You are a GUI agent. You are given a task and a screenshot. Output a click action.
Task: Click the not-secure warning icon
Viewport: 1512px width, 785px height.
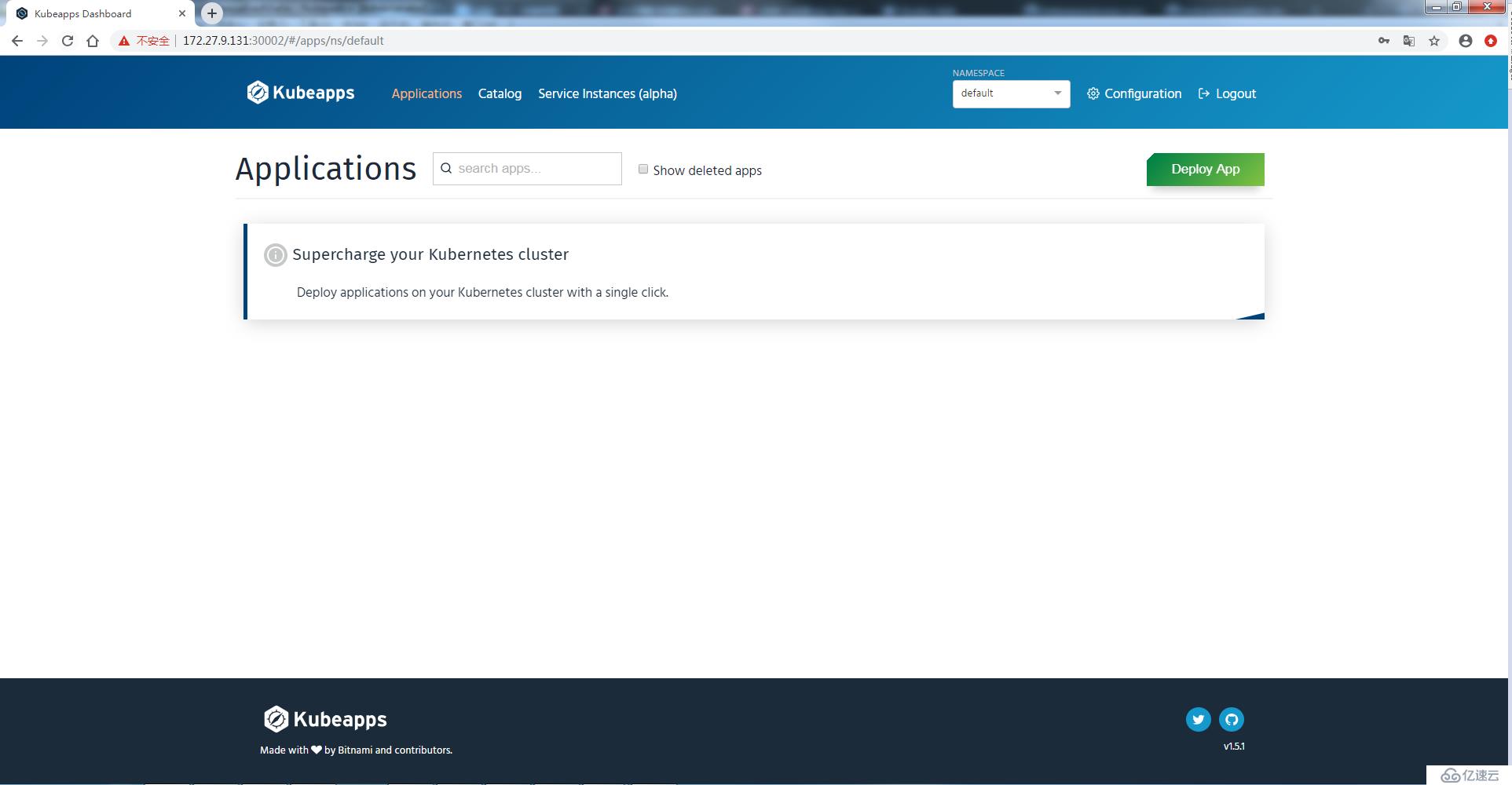click(124, 41)
